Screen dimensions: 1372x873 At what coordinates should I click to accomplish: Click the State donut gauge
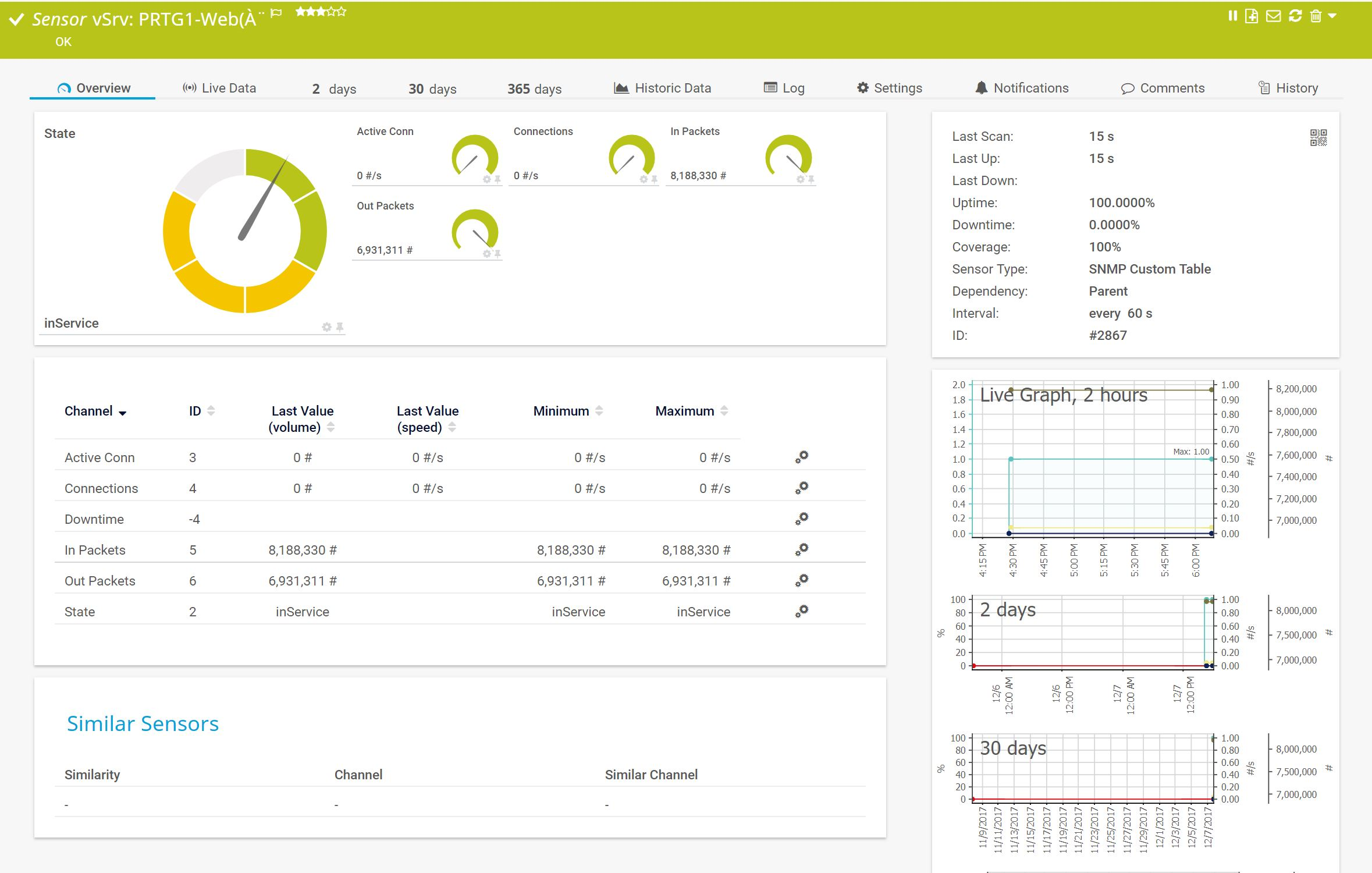coord(245,231)
